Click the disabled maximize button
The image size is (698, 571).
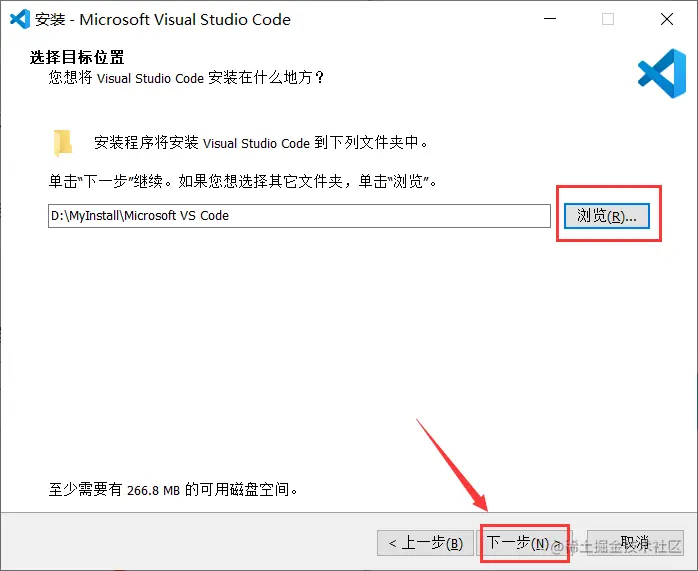[608, 19]
